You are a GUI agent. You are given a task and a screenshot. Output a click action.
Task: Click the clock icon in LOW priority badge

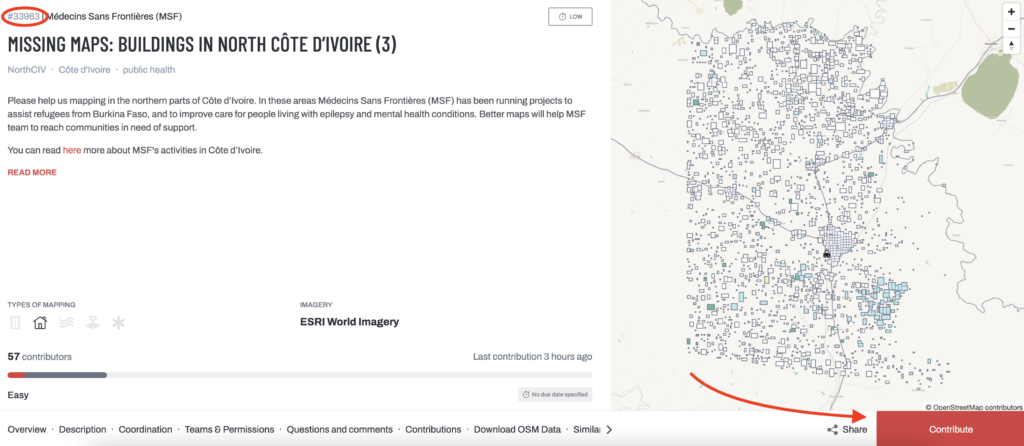(563, 17)
